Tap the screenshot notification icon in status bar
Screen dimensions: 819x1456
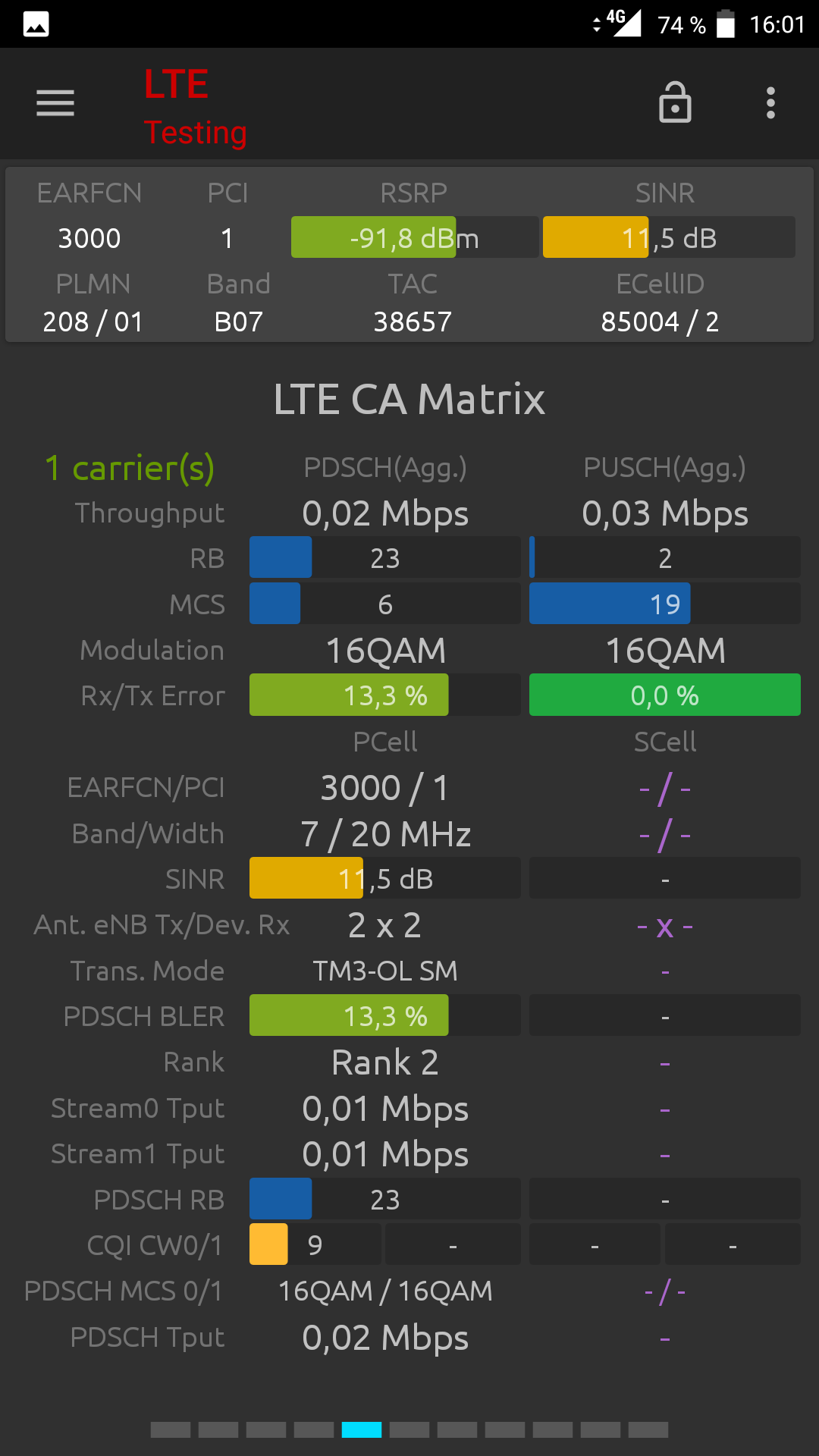click(x=36, y=24)
